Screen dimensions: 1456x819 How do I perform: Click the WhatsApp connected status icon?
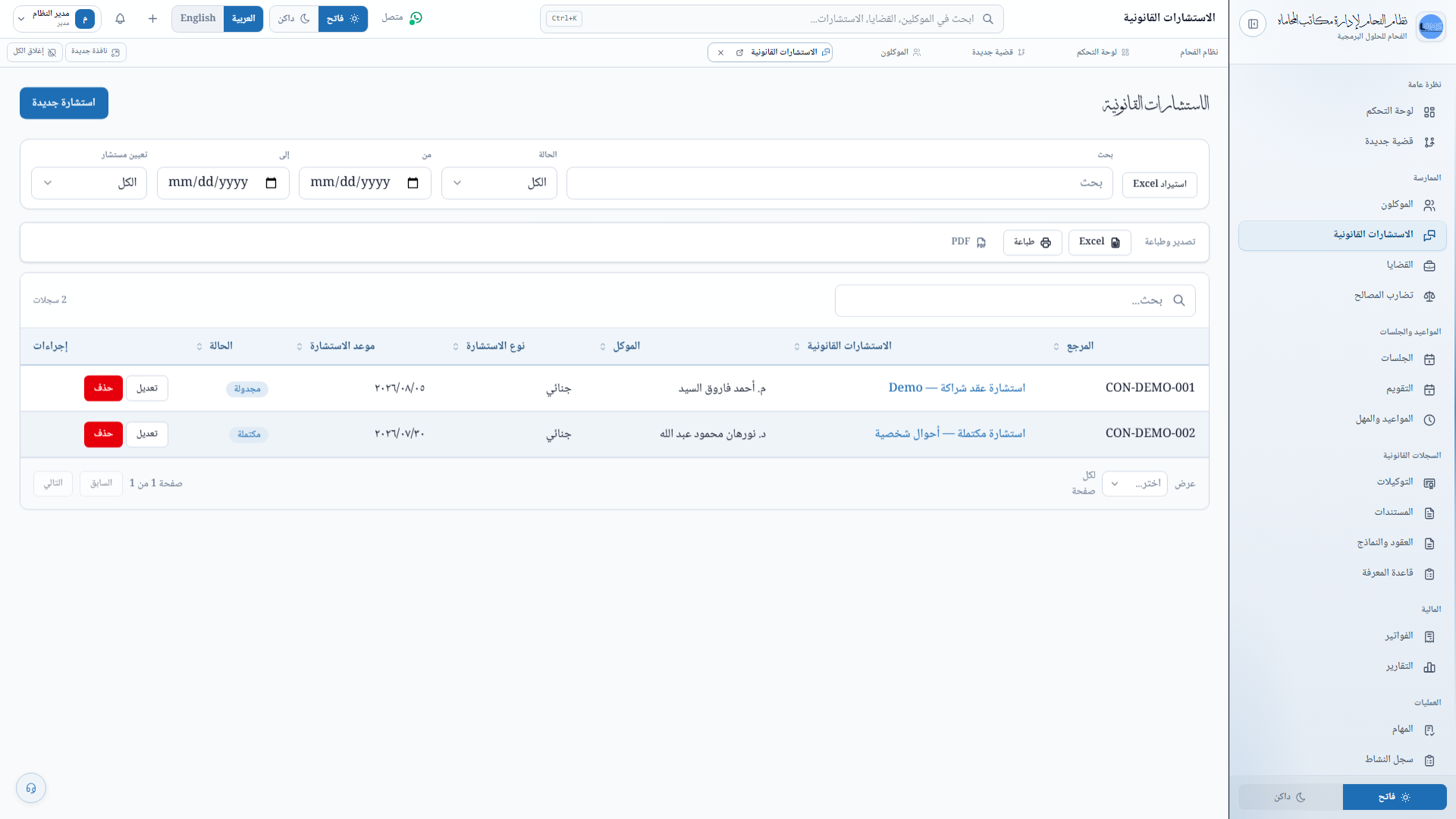416,18
